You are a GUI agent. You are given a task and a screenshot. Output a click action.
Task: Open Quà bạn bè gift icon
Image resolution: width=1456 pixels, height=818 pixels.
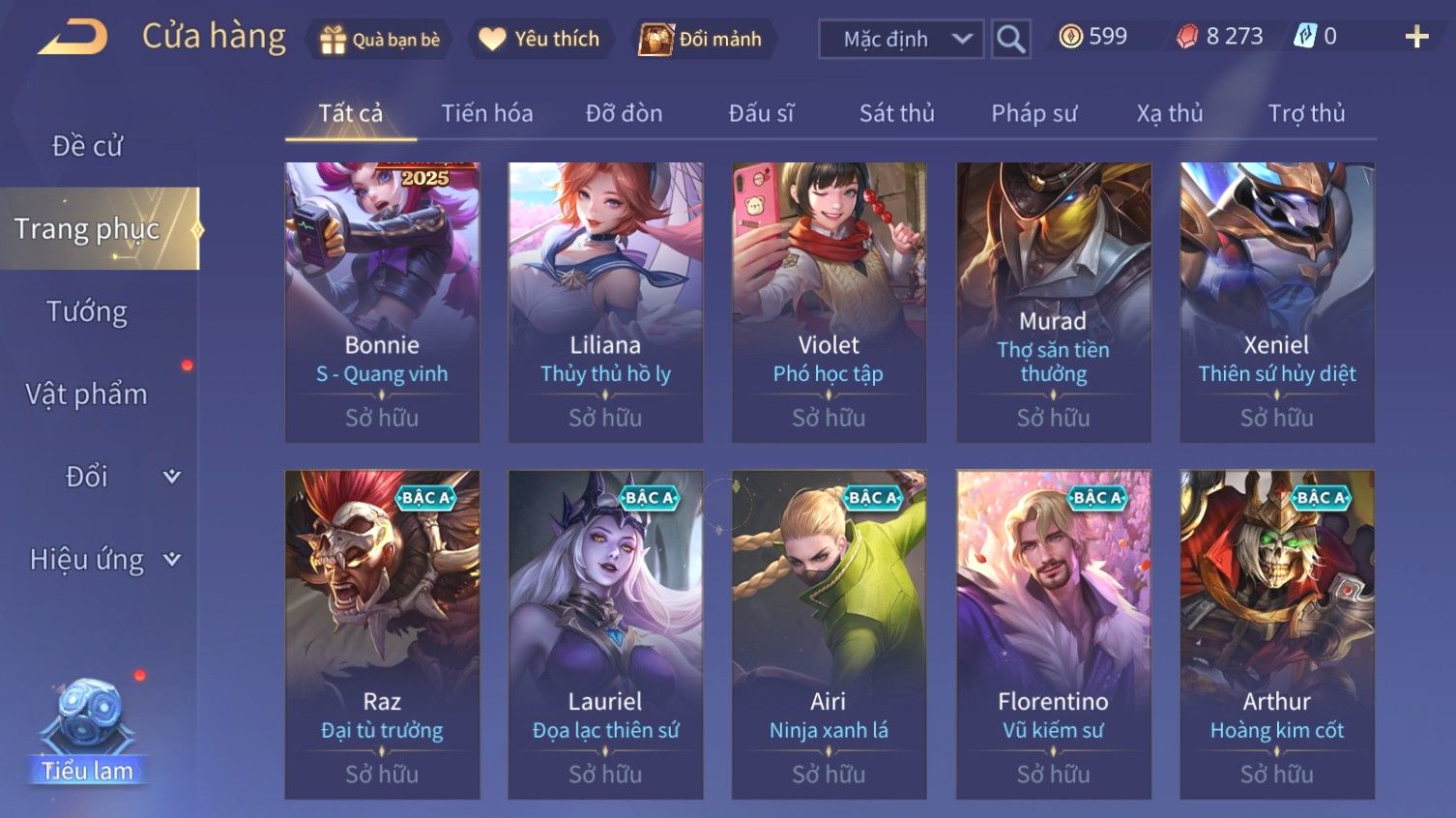pyautogui.click(x=333, y=40)
